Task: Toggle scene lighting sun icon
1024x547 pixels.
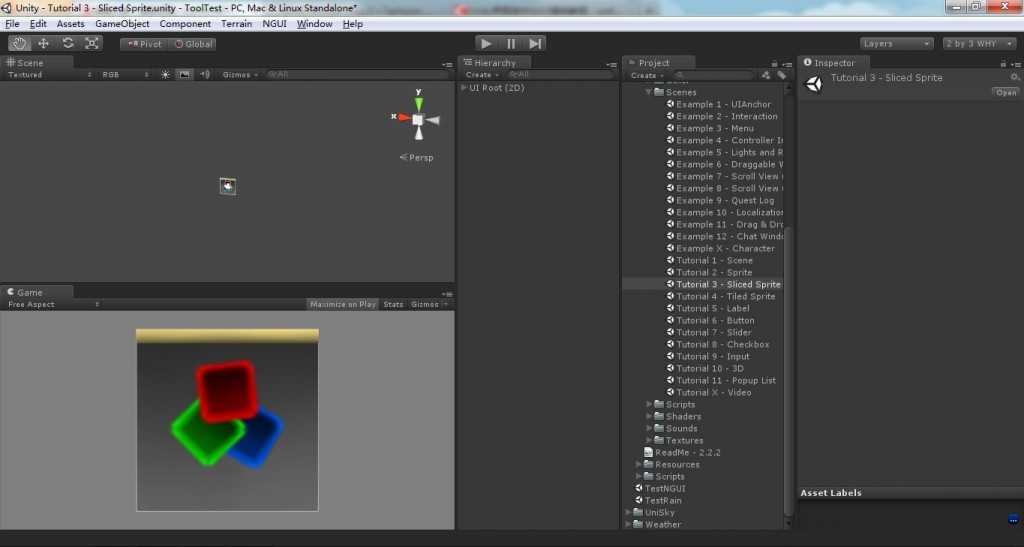Action: tap(165, 75)
